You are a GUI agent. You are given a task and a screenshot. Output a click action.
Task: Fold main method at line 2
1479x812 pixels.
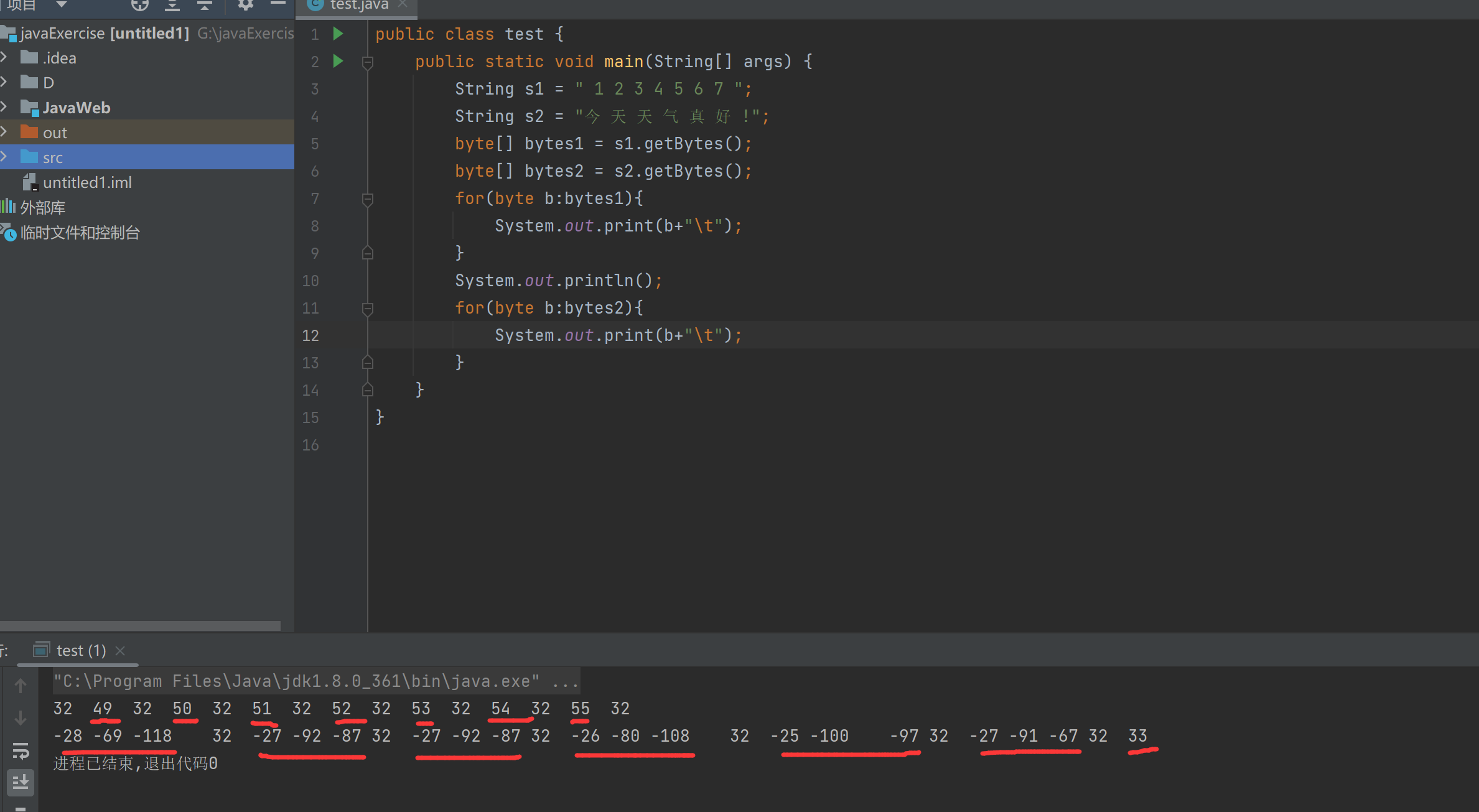[368, 62]
